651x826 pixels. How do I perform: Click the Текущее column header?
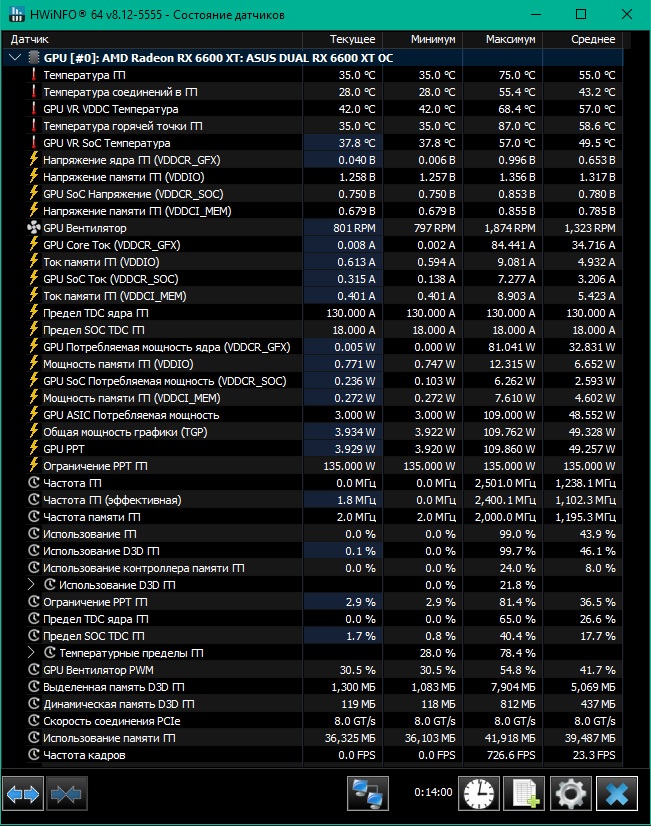(x=342, y=39)
